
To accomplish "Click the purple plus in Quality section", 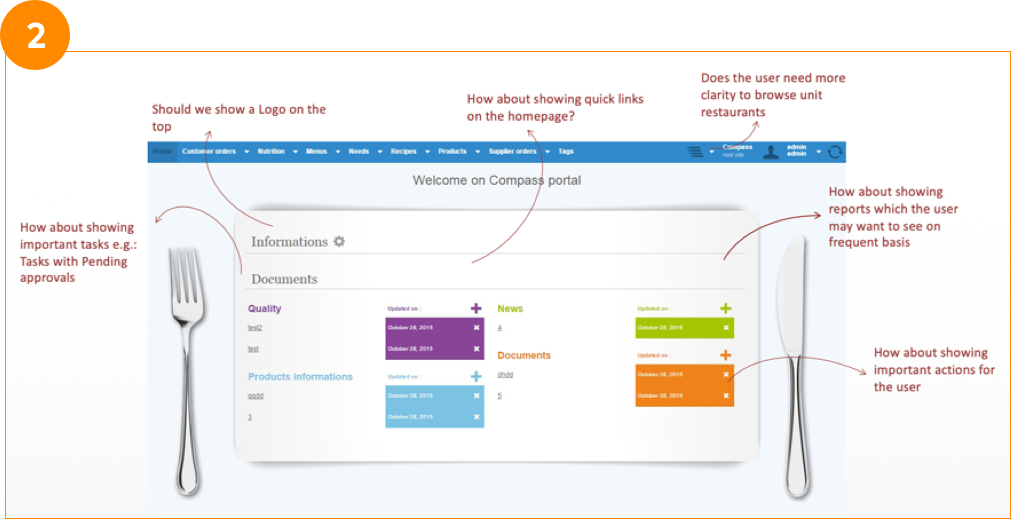I will (476, 309).
